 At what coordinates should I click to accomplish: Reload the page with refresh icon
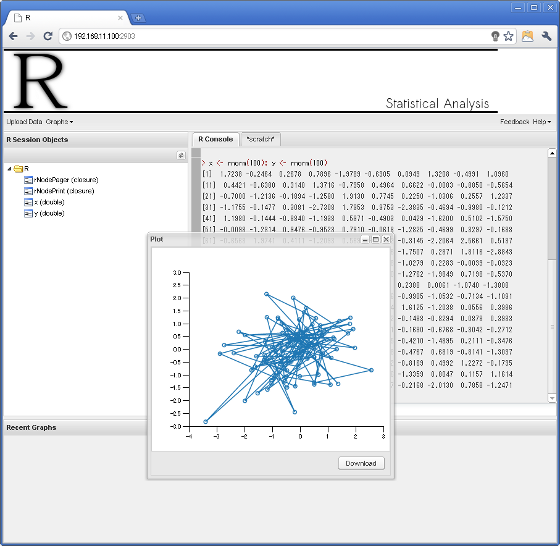coord(48,36)
